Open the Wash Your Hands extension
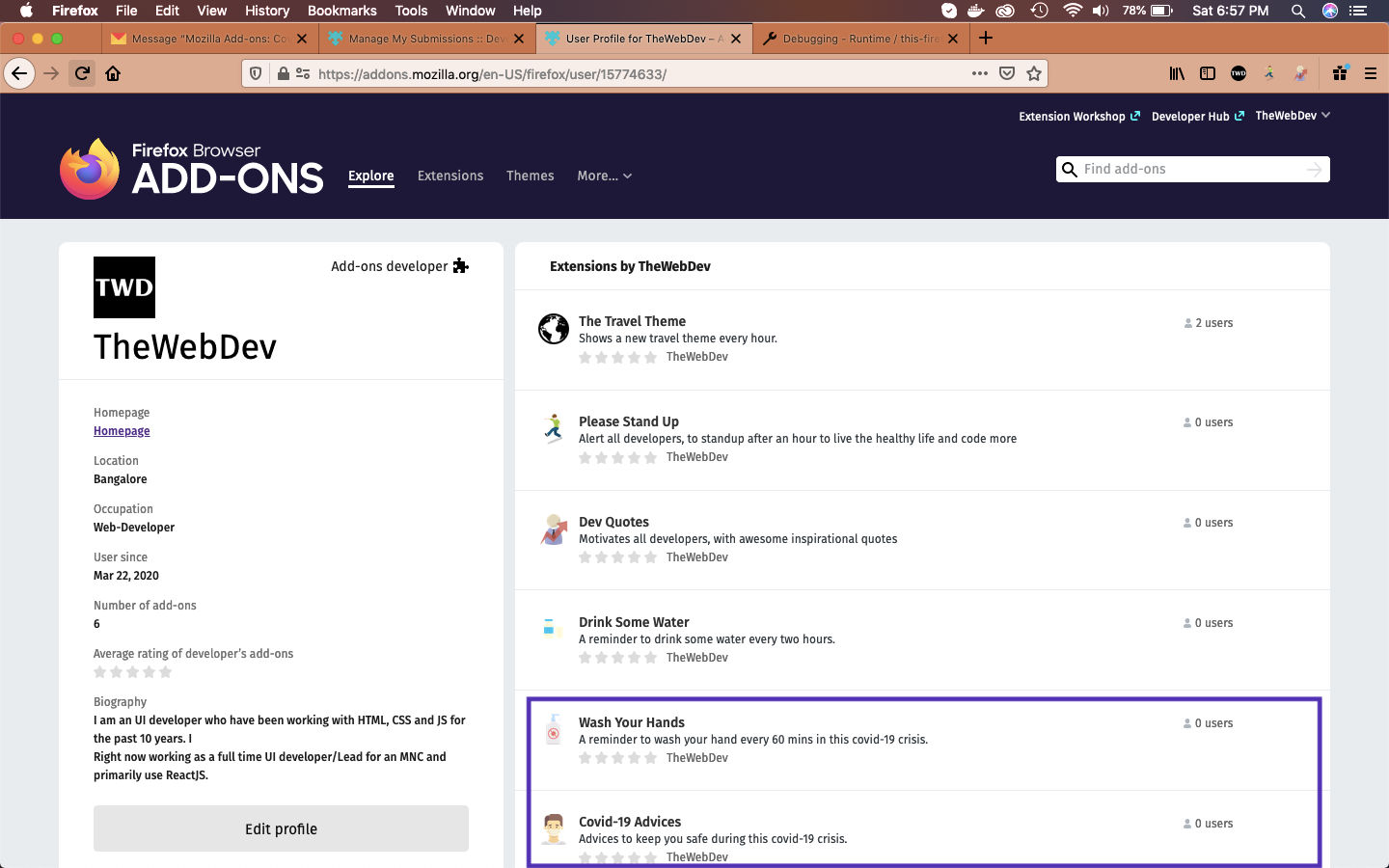Screen dimensions: 1389x868 coord(632,722)
